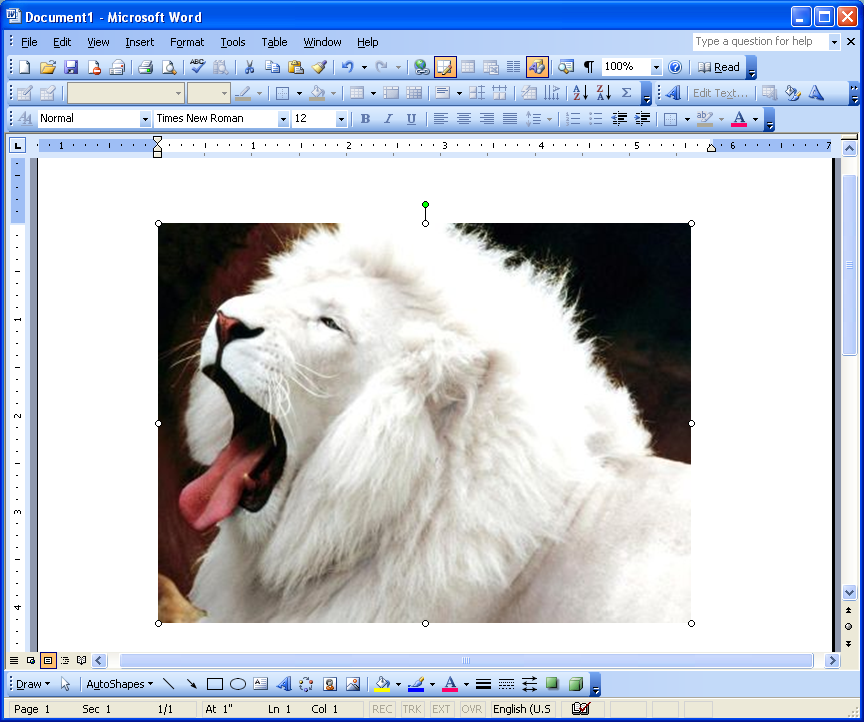
Task: Select the Oval drawing tool
Action: (x=236, y=684)
